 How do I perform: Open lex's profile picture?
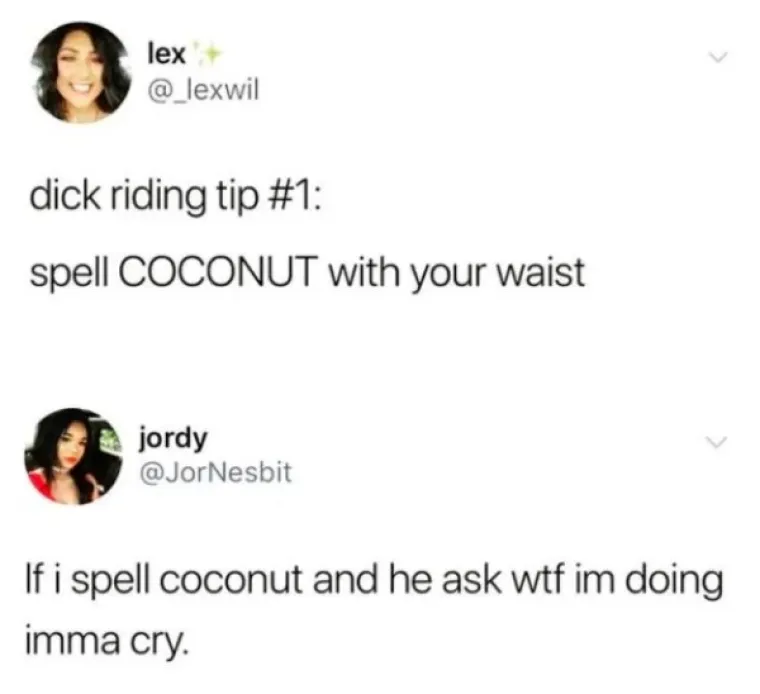[81, 72]
